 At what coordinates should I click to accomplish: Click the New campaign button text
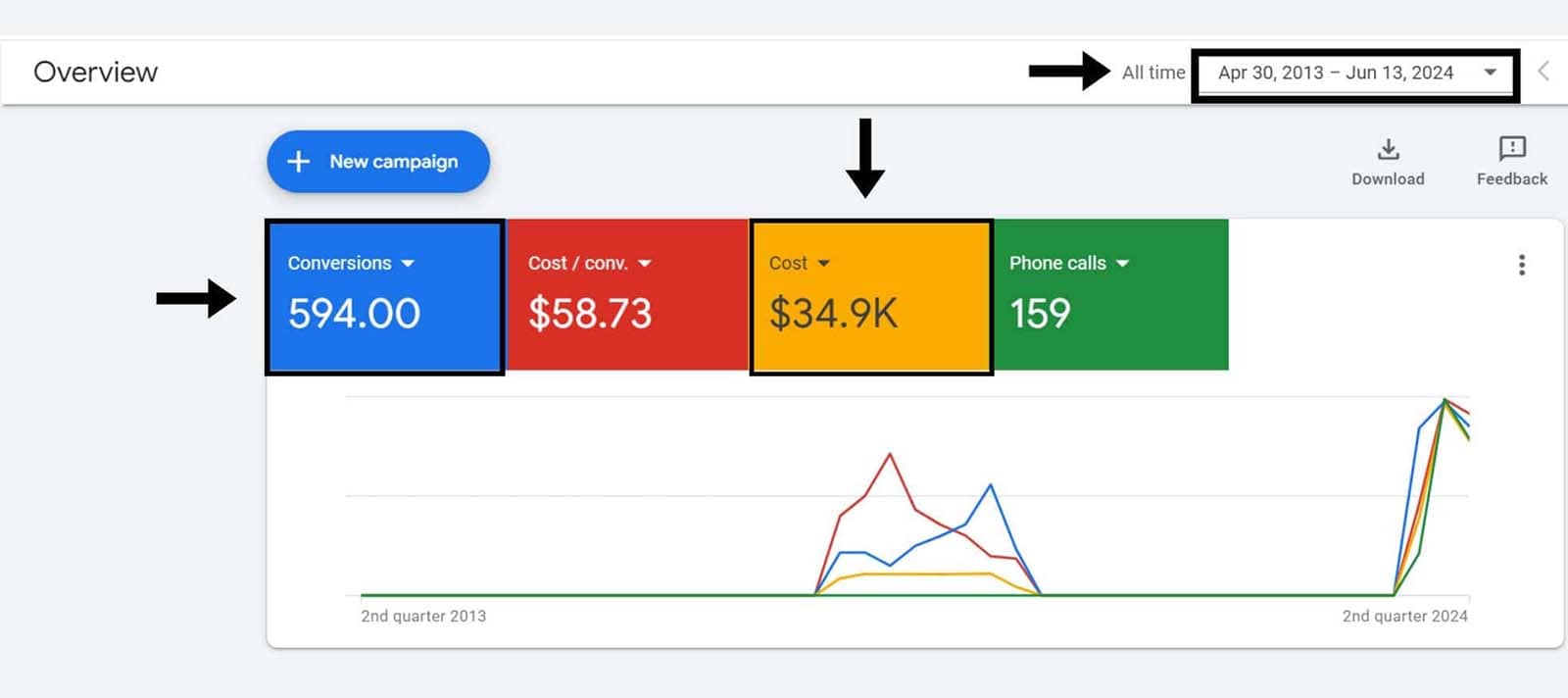click(x=393, y=162)
